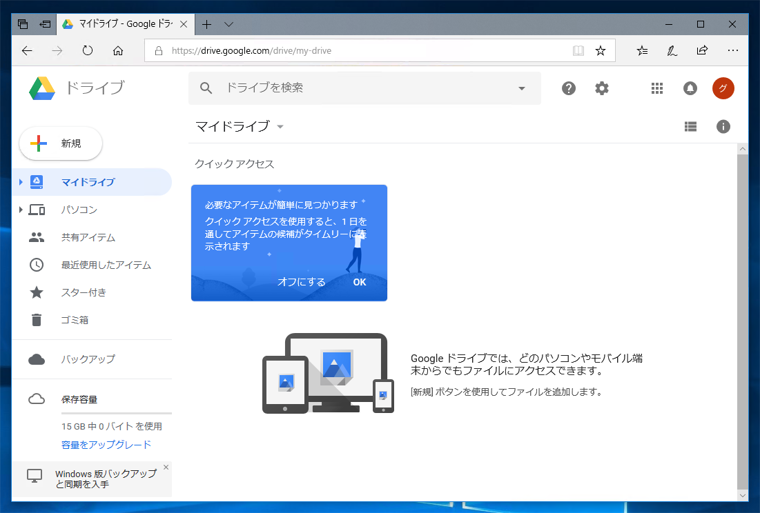Click the ドライブを検索 search field
The image size is (760, 513).
coord(364,88)
